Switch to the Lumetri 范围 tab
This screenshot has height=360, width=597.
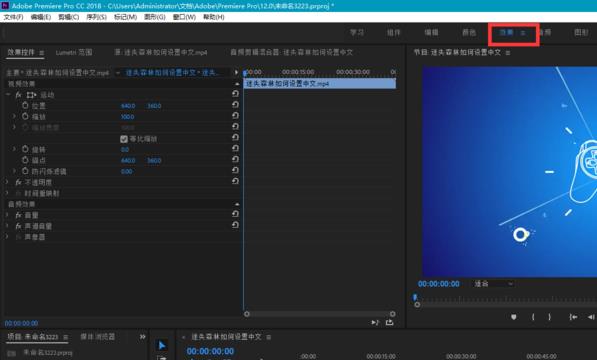coord(74,53)
